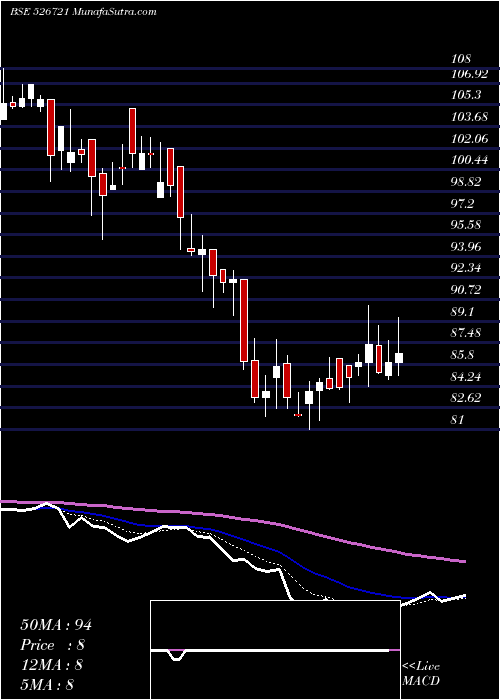The width and height of the screenshot is (500, 700).
Task: Click the Price : 8 readout
Action: 52,645
